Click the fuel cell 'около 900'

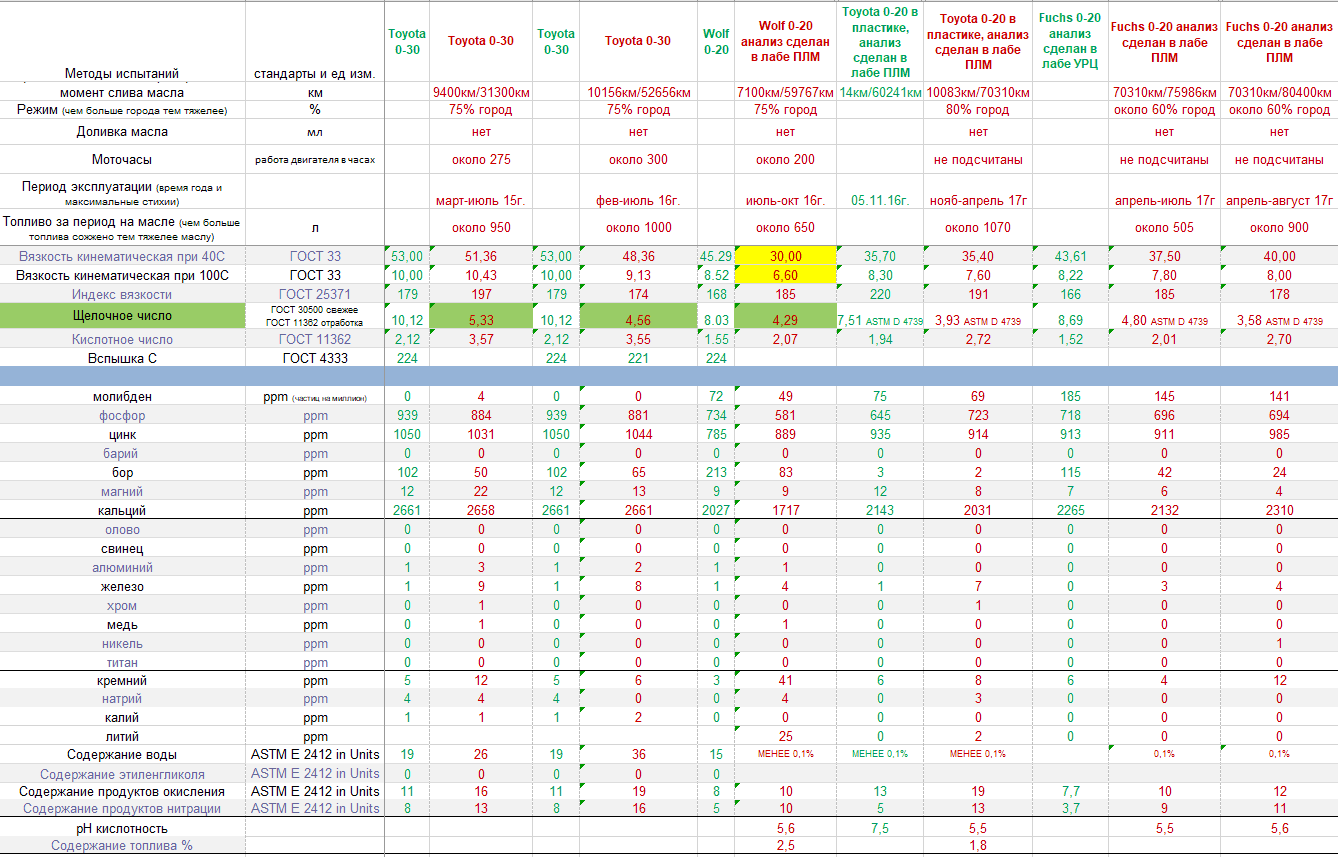[x=1279, y=228]
